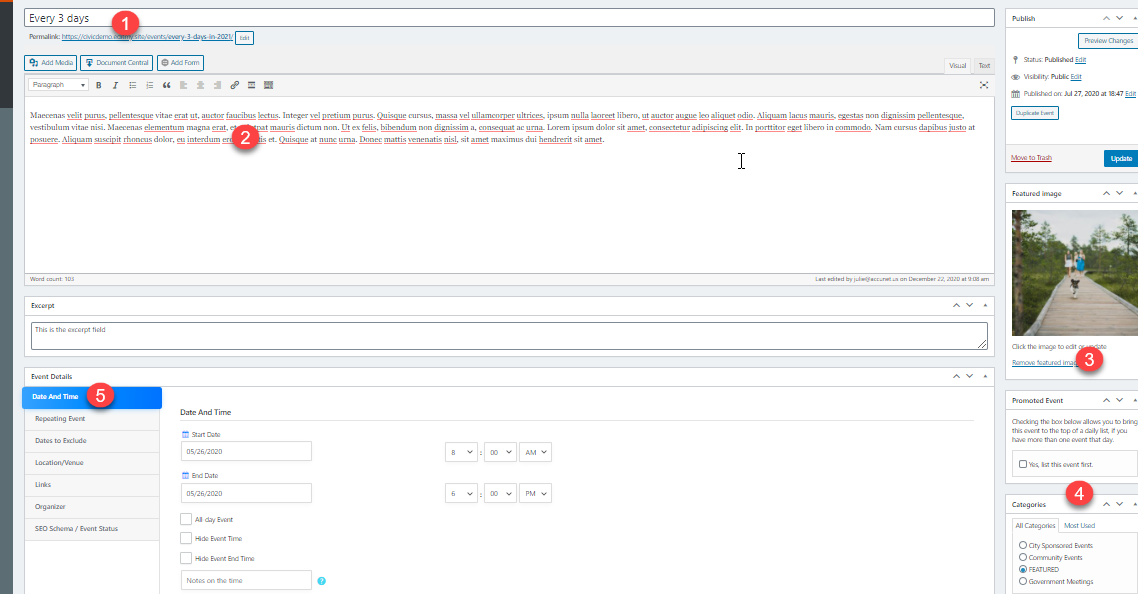Image resolution: width=1138 pixels, height=594 pixels.
Task: Collapse the Excerpt panel
Action: [985, 305]
